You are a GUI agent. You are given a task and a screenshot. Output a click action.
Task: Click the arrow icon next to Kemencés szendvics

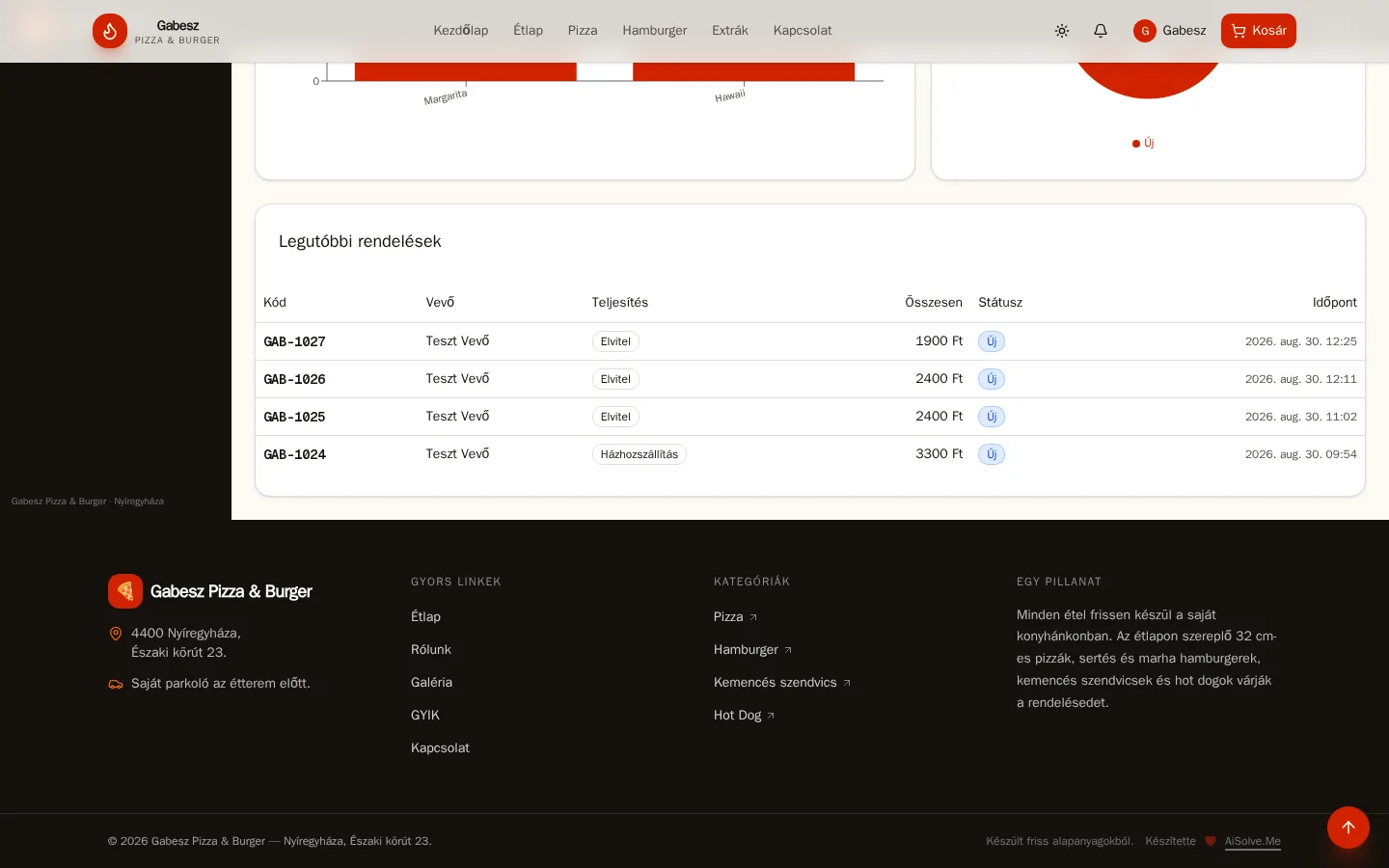pos(847,683)
